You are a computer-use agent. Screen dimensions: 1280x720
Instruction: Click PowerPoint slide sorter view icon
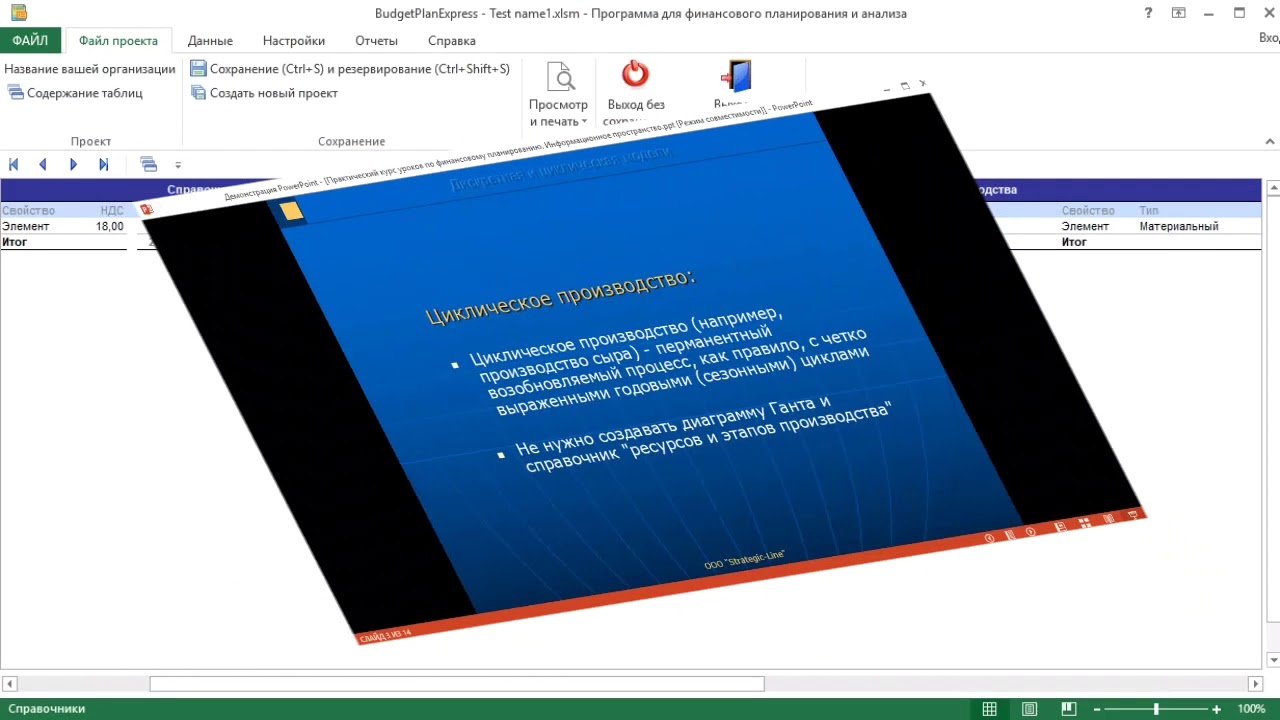[1085, 523]
